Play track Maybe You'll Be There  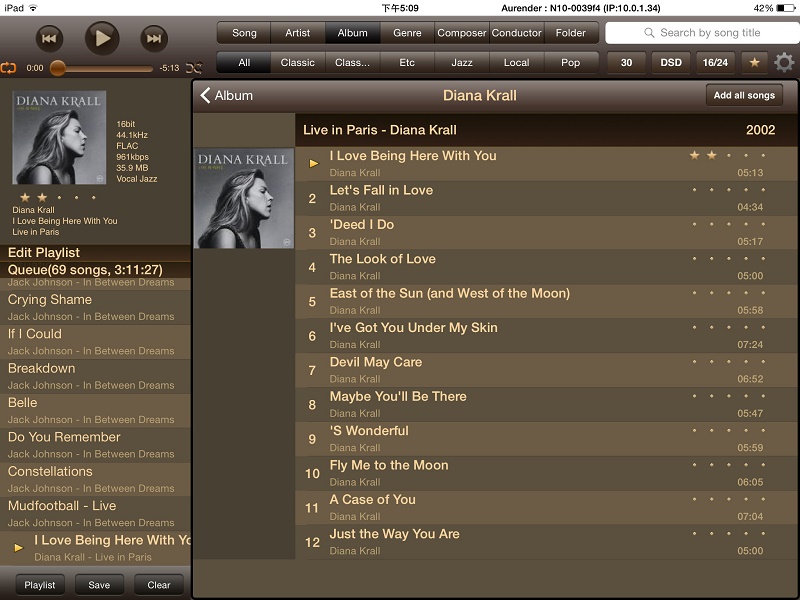coord(546,405)
